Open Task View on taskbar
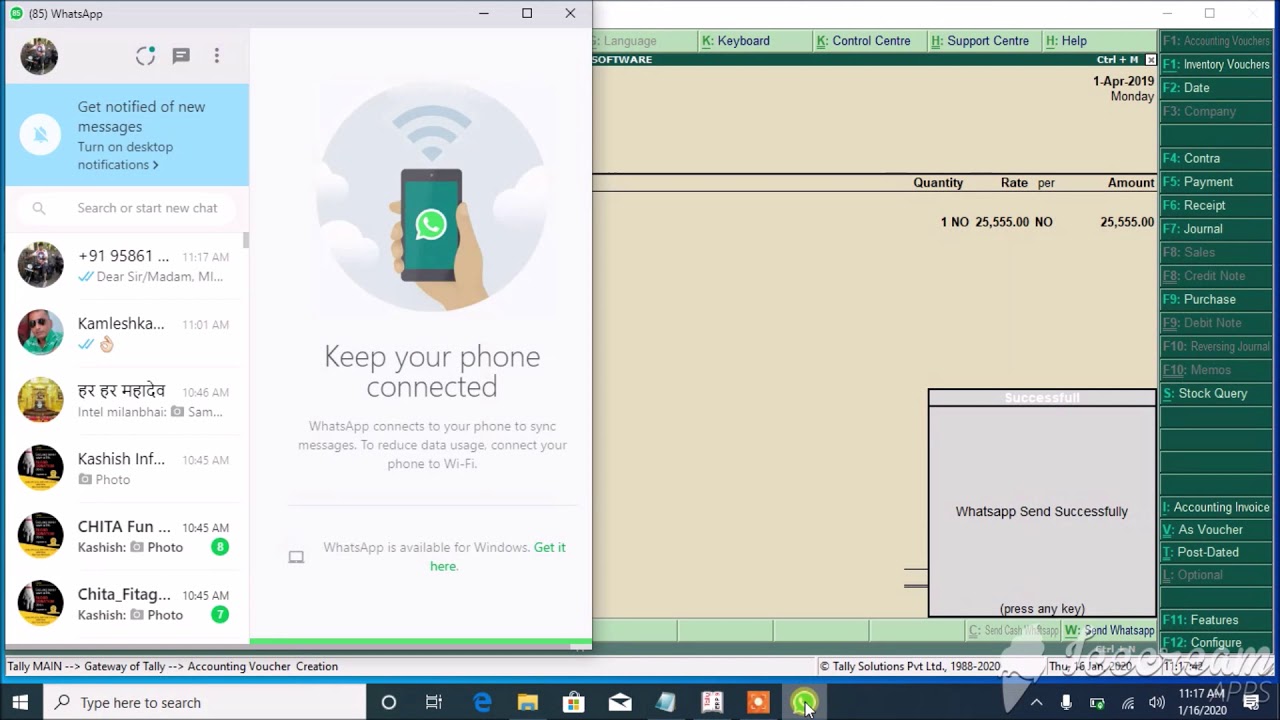Image resolution: width=1280 pixels, height=720 pixels. point(434,702)
